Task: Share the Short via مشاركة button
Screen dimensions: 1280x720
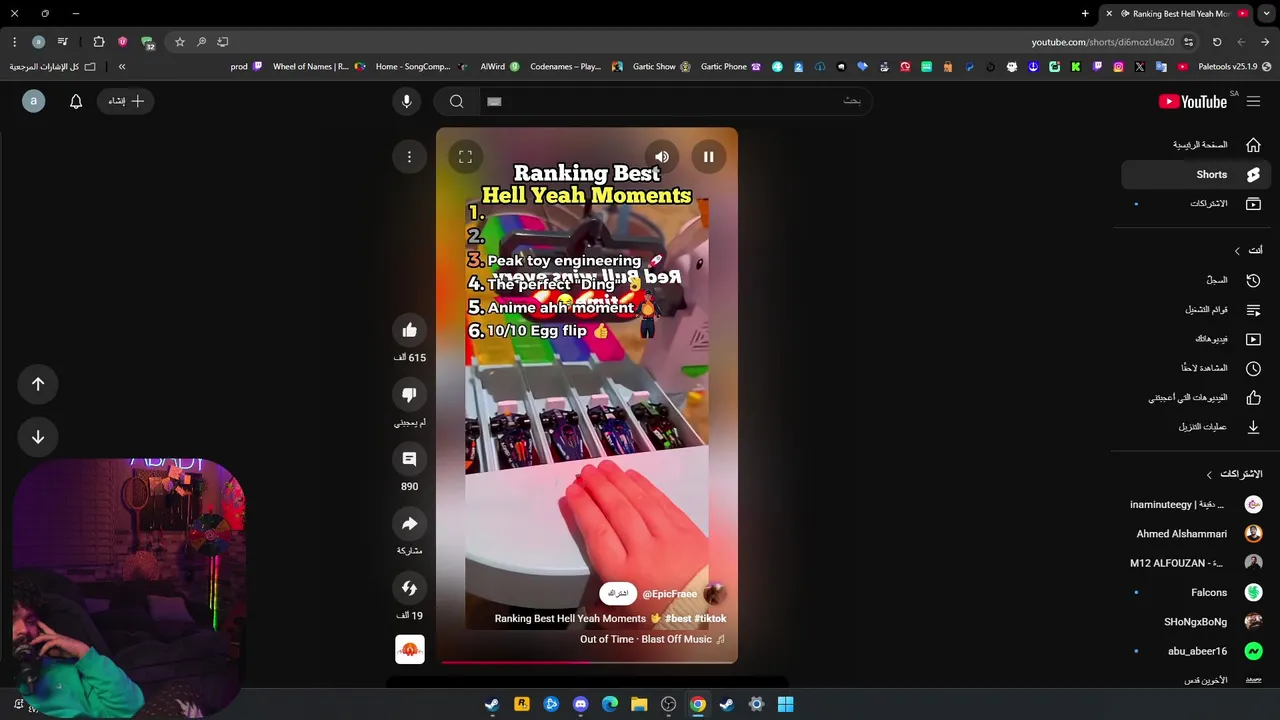Action: [409, 524]
